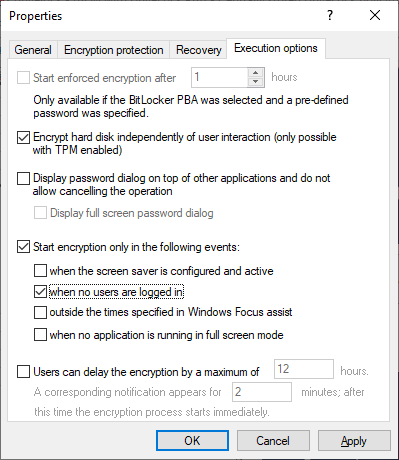
Task: Click the Execution options tab
Action: pos(276,48)
